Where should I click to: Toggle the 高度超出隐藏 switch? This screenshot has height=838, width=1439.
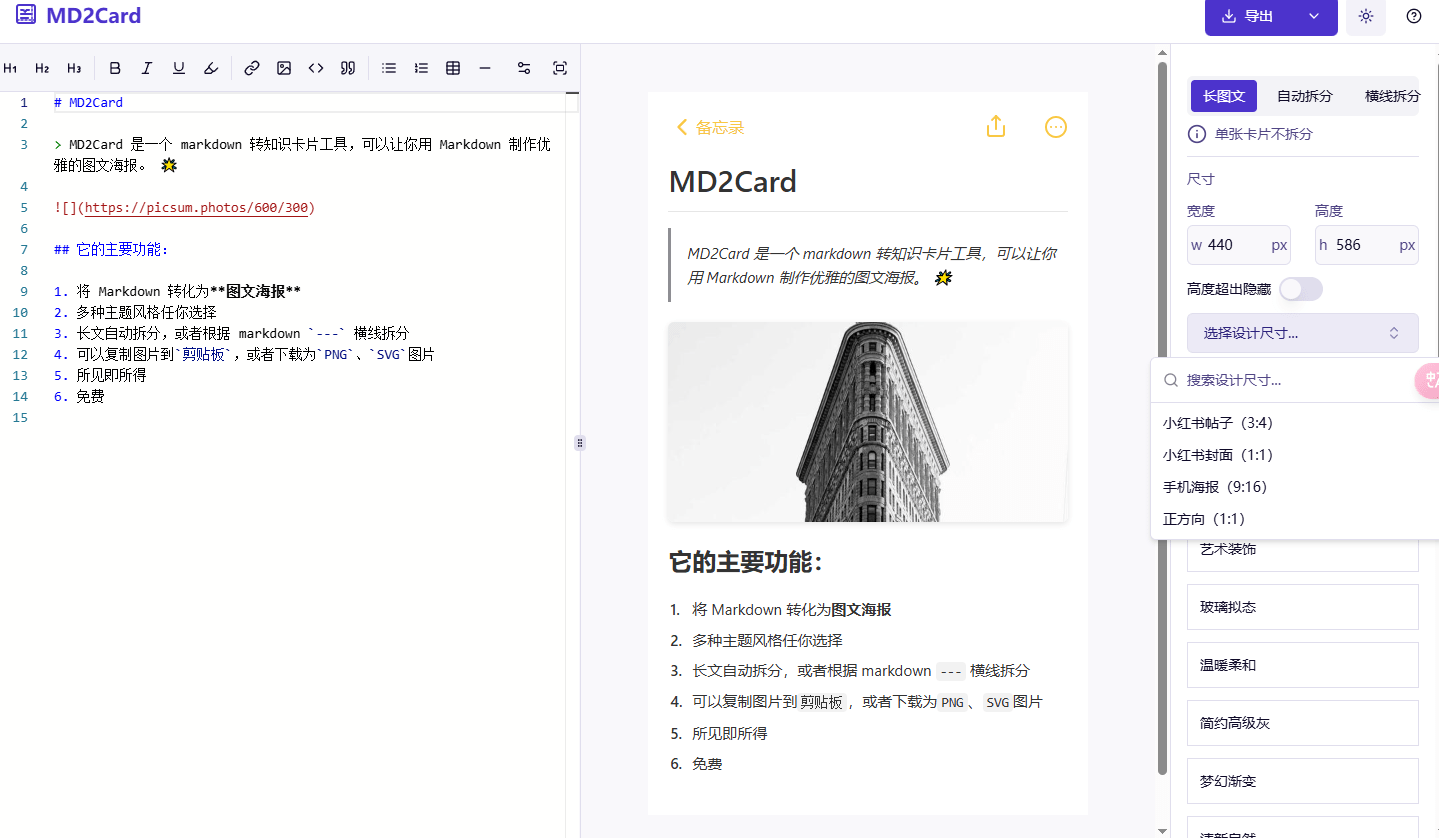pyautogui.click(x=1300, y=289)
